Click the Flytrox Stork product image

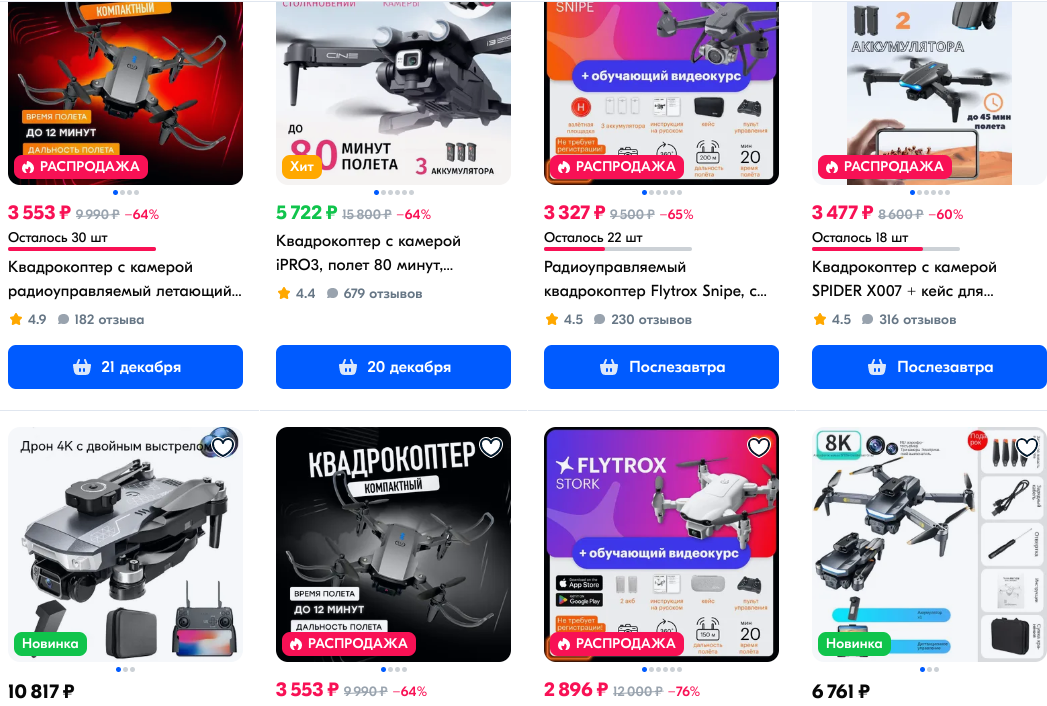pos(661,544)
